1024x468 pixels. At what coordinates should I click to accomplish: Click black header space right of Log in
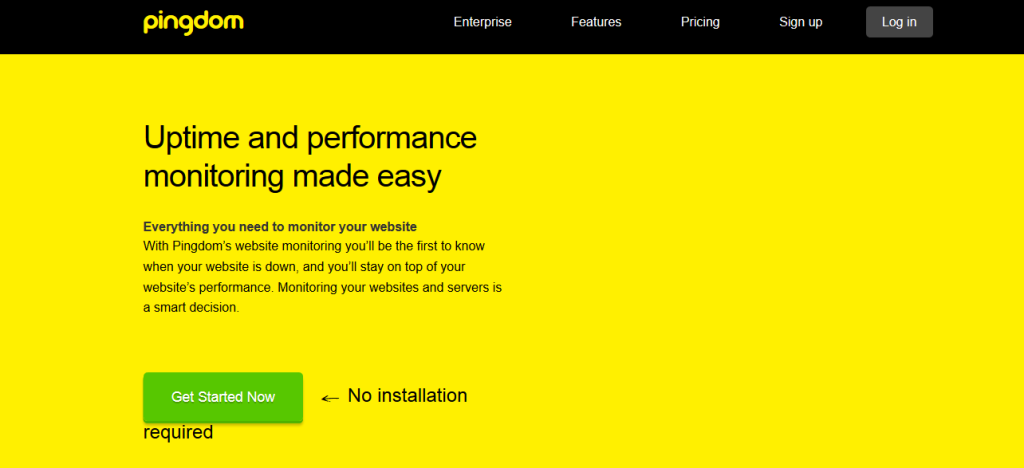(x=978, y=22)
